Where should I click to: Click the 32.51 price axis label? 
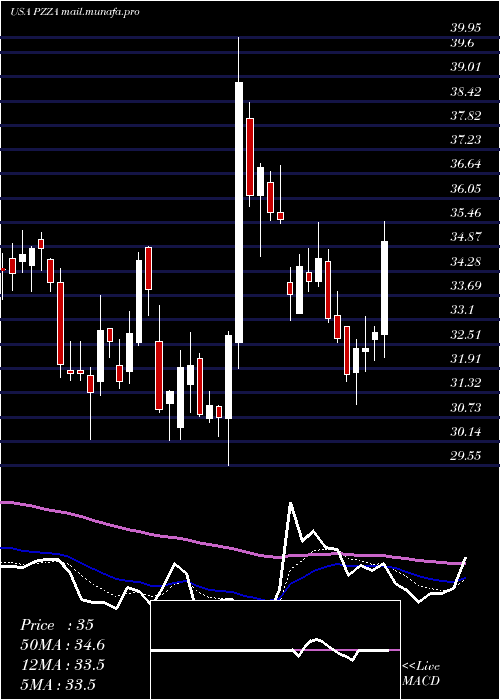[466, 334]
